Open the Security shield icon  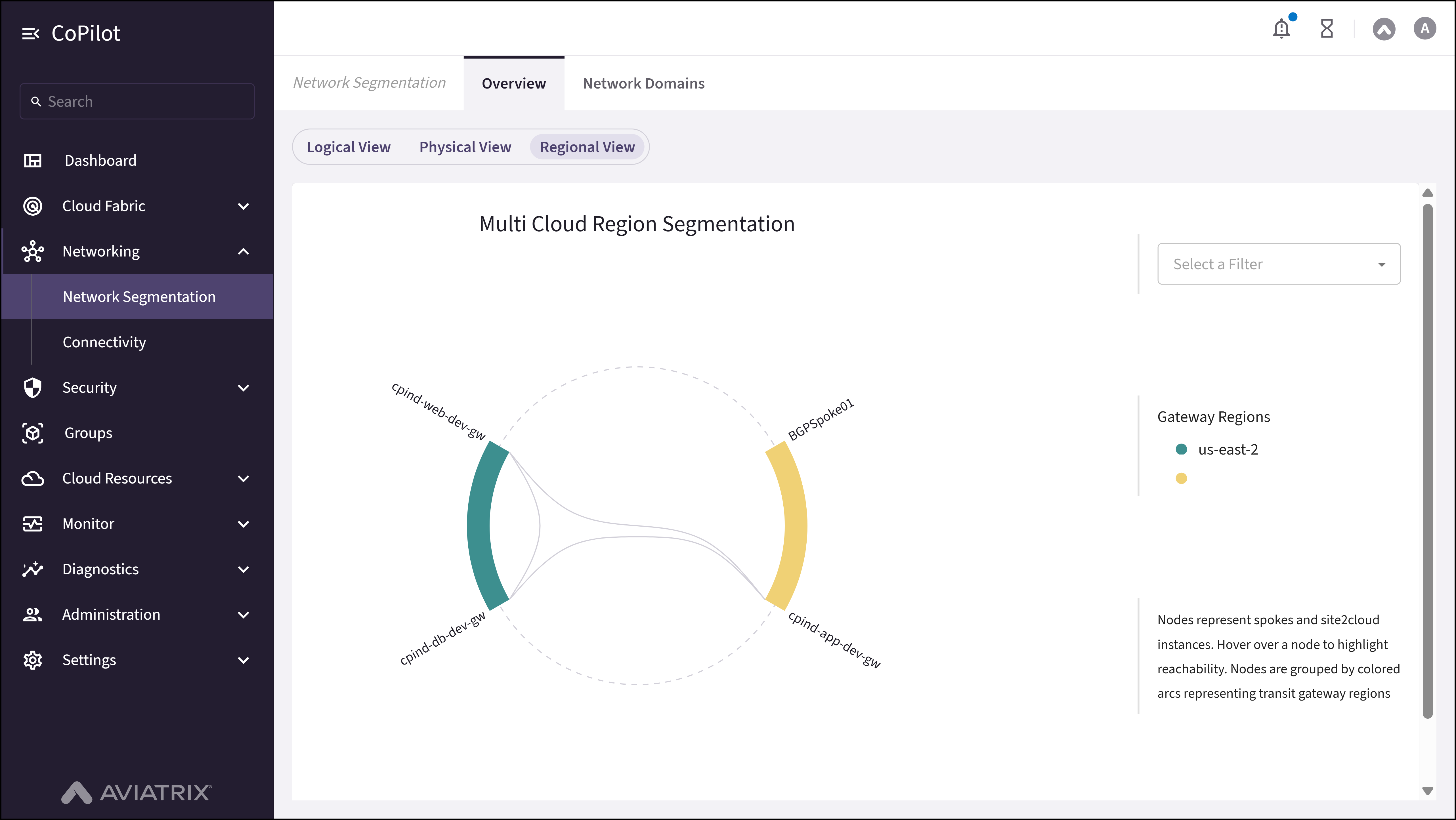click(x=32, y=388)
